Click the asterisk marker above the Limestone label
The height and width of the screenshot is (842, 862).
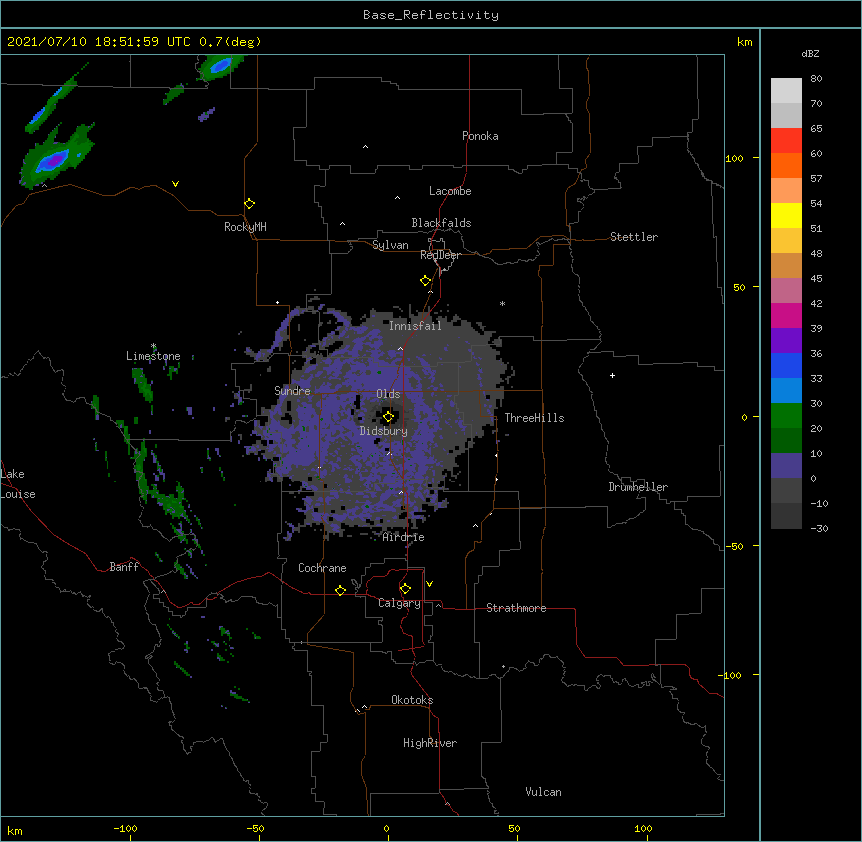pyautogui.click(x=153, y=346)
